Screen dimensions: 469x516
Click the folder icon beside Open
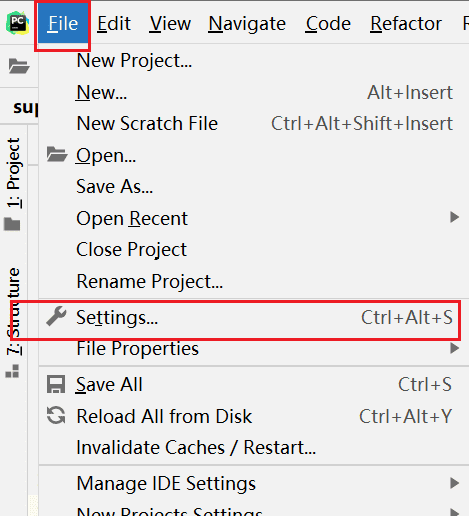(57, 154)
